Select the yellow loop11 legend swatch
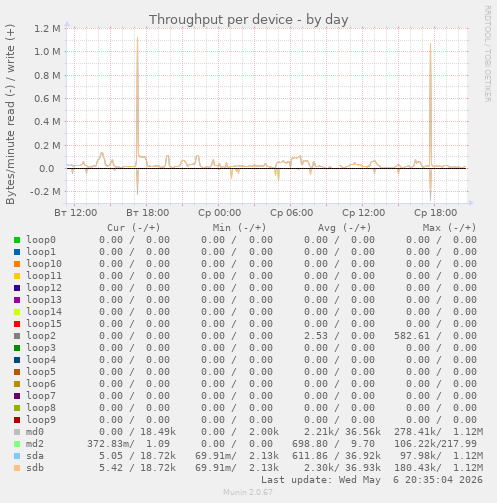Image resolution: width=497 pixels, height=503 pixels. click(x=17, y=276)
